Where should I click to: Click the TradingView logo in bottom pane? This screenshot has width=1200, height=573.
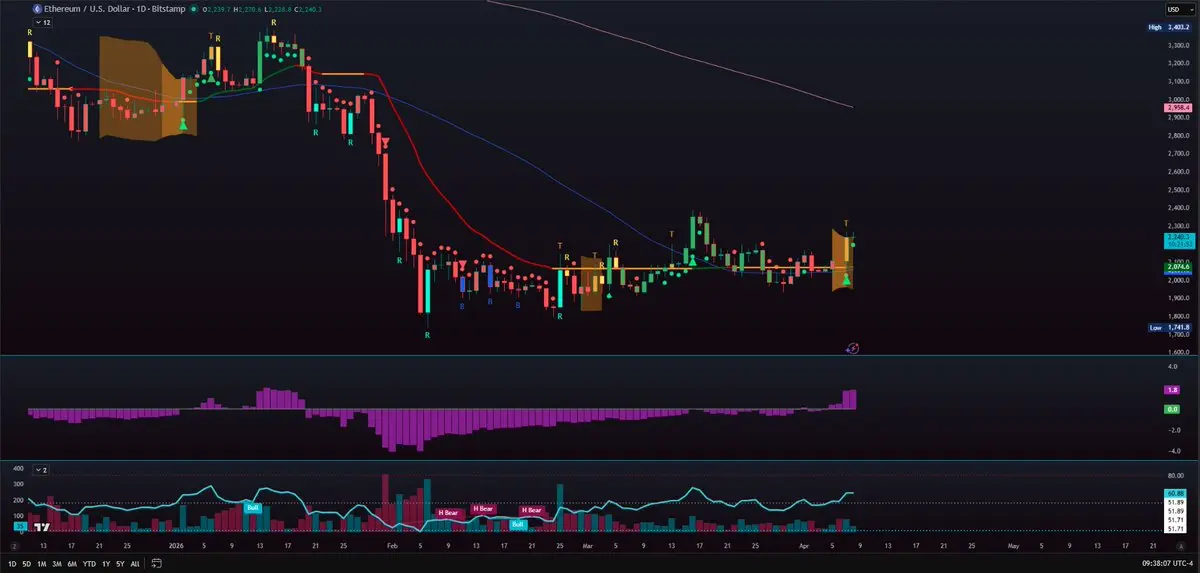41,526
